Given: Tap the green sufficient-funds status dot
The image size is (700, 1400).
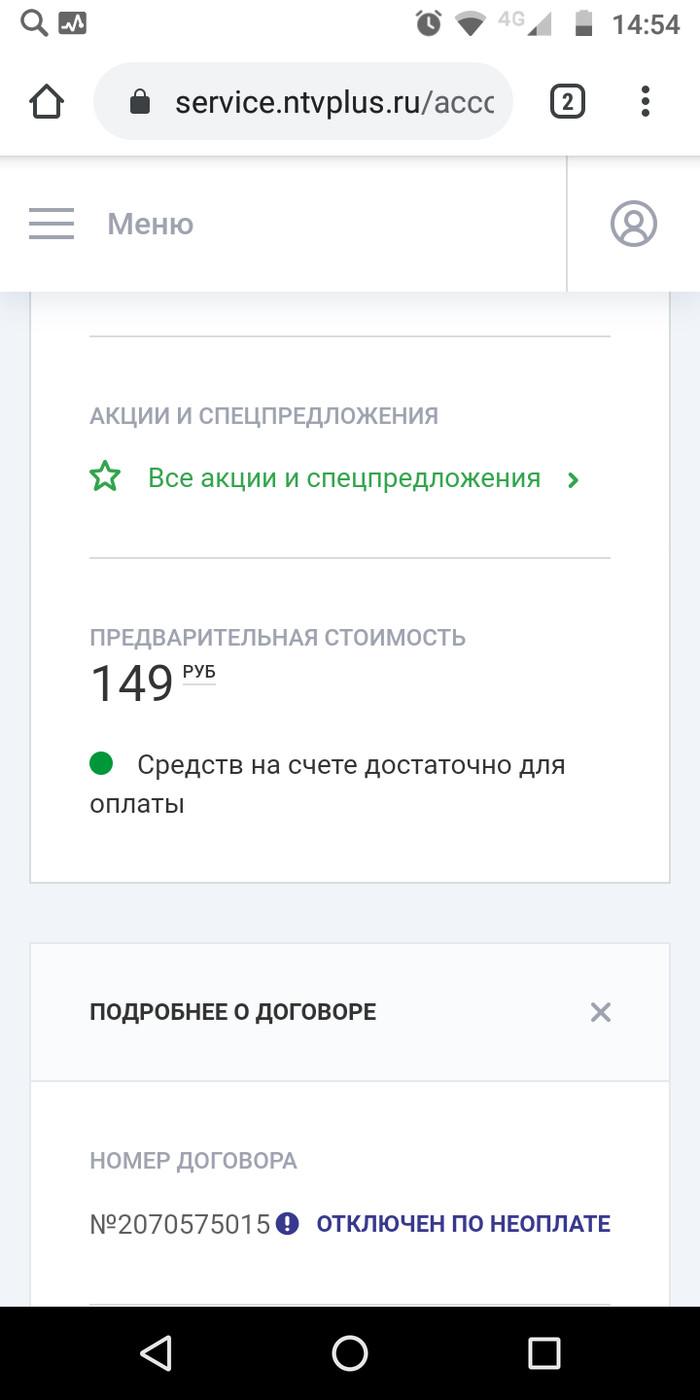Looking at the screenshot, I should click(x=101, y=765).
